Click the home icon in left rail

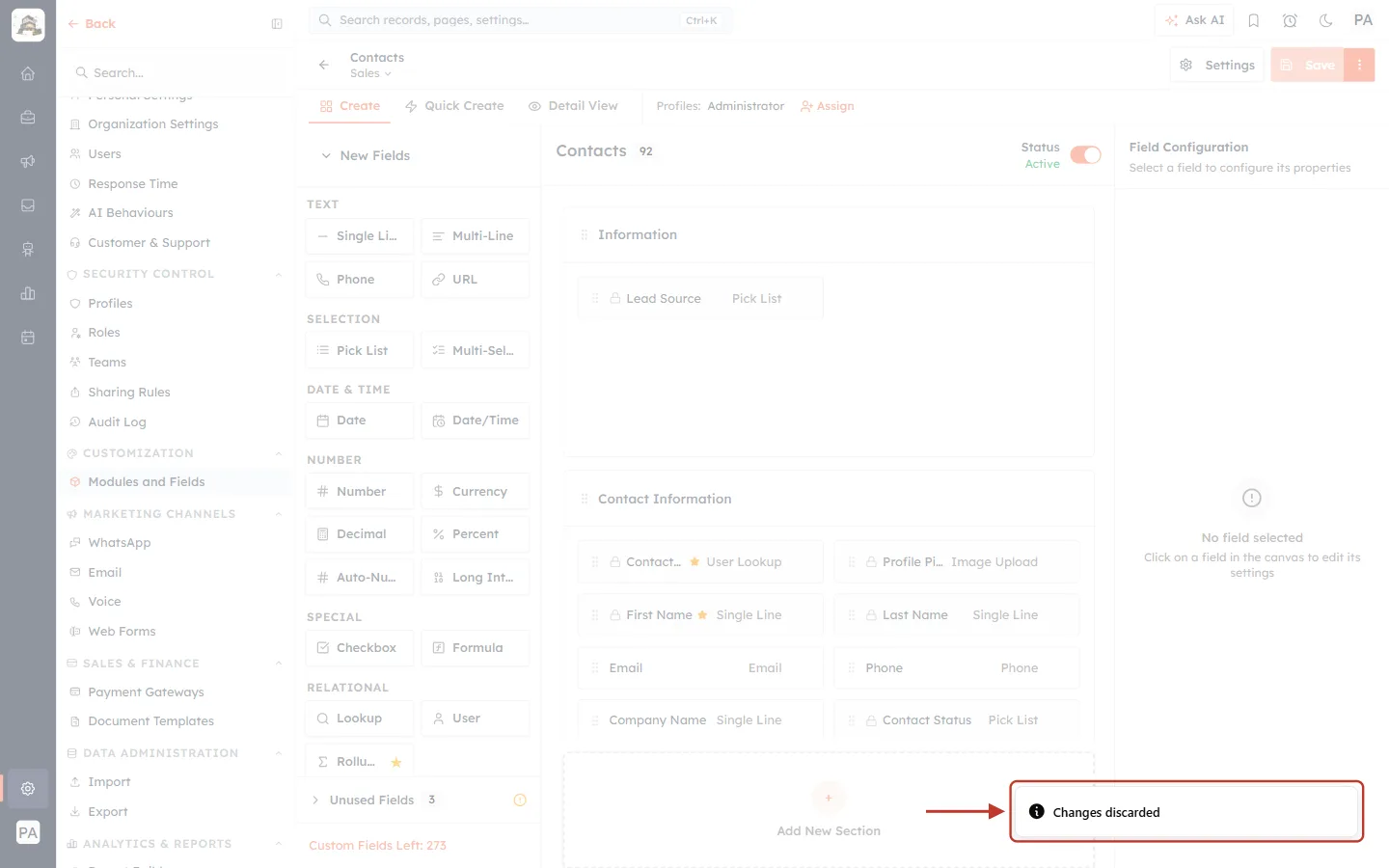pos(28,73)
